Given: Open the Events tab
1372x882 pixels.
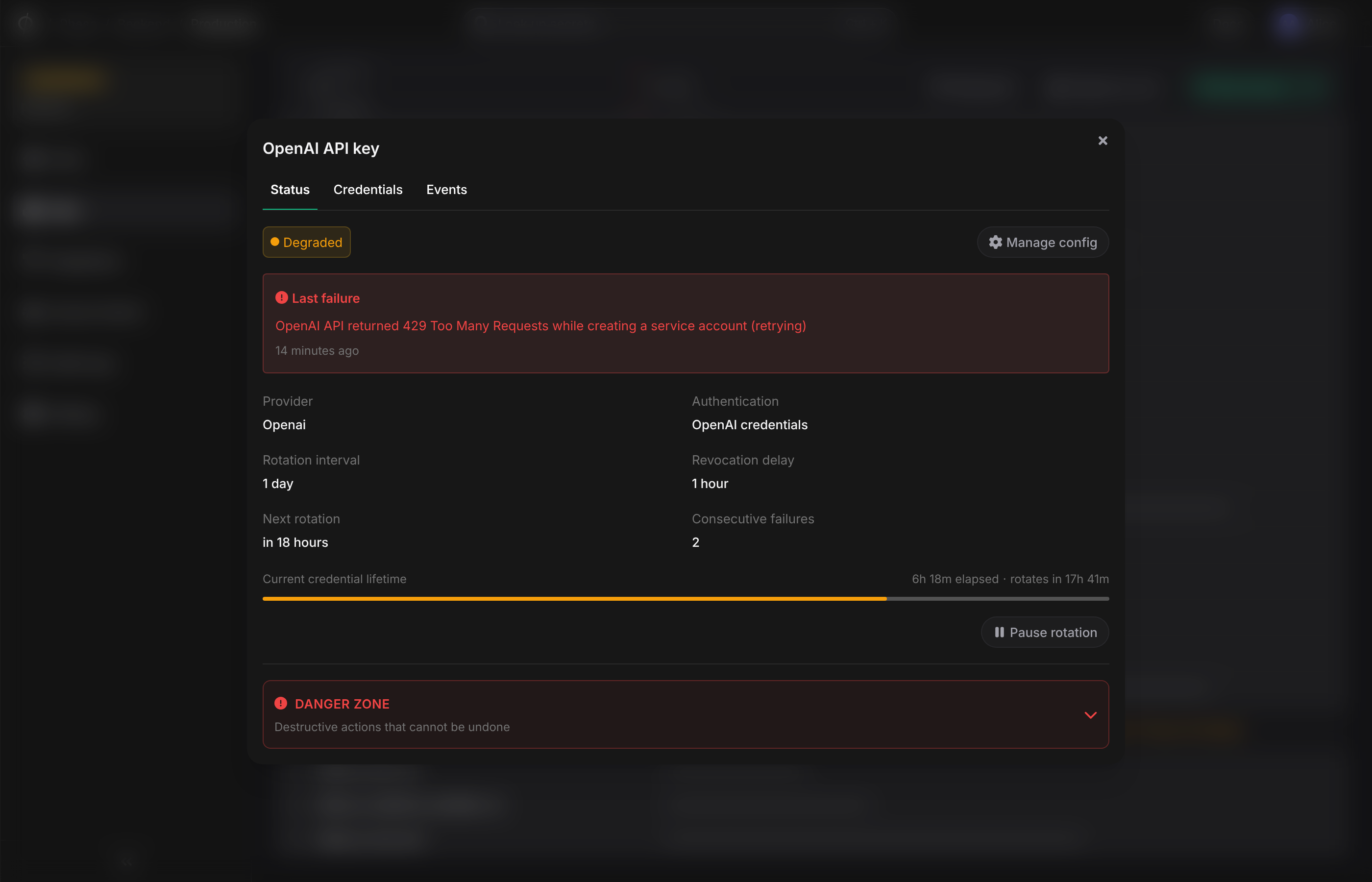Looking at the screenshot, I should click(447, 190).
